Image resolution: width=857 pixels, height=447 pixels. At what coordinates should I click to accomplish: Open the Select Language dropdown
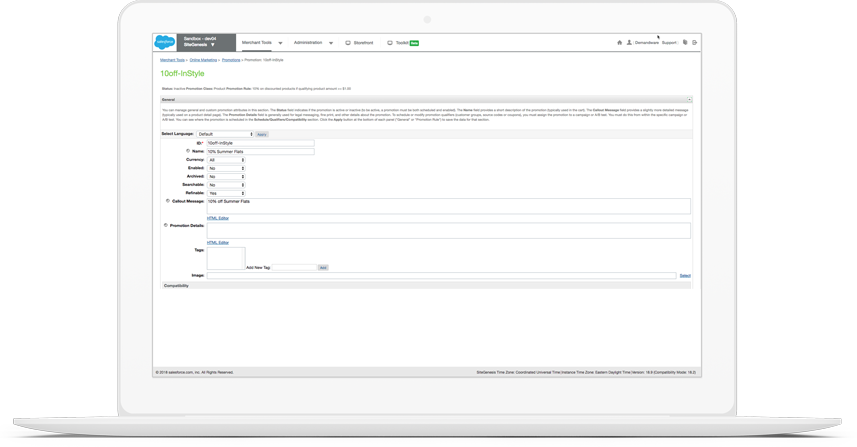pyautogui.click(x=226, y=134)
